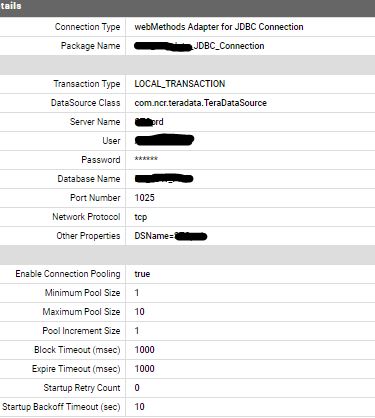Click the Network Protocol tcp value
This screenshot has height=418, width=375.
coord(141,217)
